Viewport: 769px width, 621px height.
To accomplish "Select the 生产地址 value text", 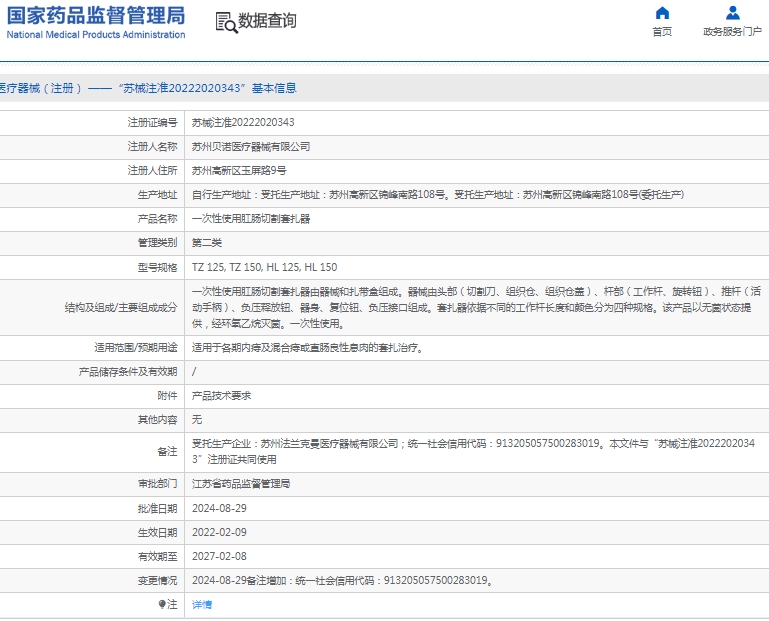I will 438,194.
